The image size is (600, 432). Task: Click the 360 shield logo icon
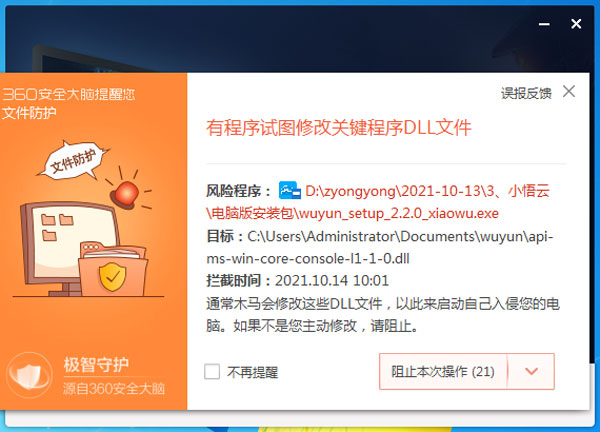(29, 375)
